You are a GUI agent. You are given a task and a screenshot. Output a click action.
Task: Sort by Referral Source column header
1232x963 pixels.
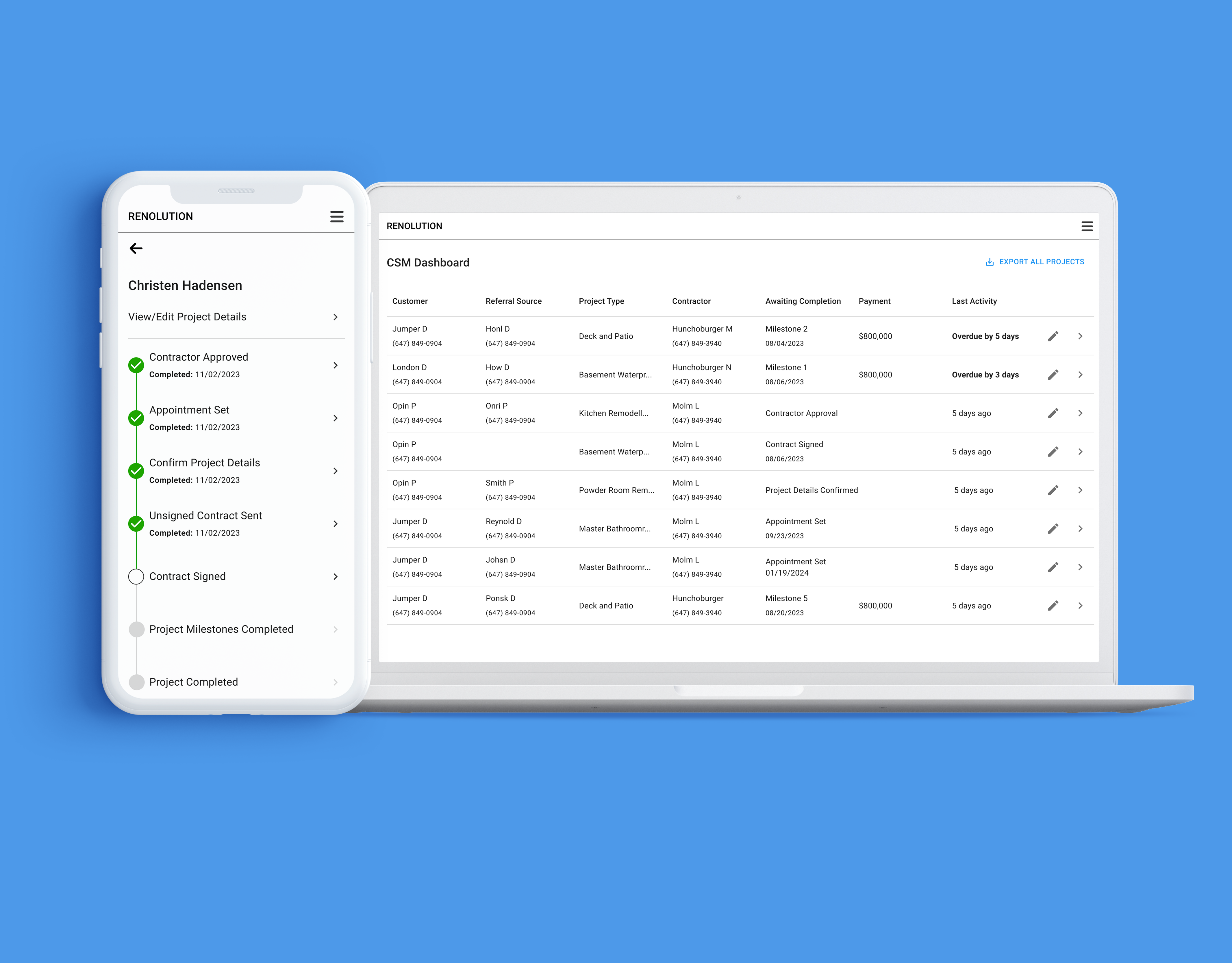coord(513,301)
